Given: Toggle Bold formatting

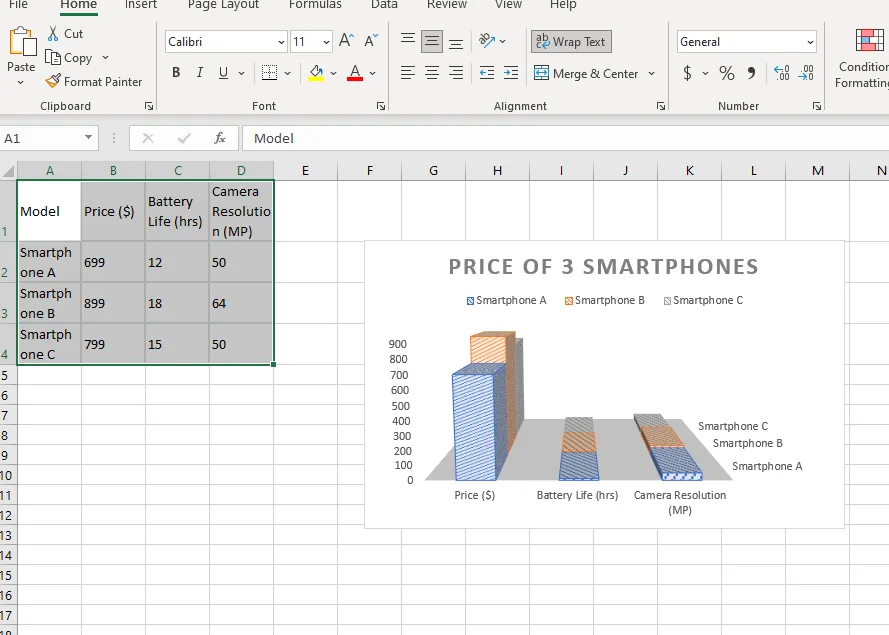Looking at the screenshot, I should (x=176, y=73).
